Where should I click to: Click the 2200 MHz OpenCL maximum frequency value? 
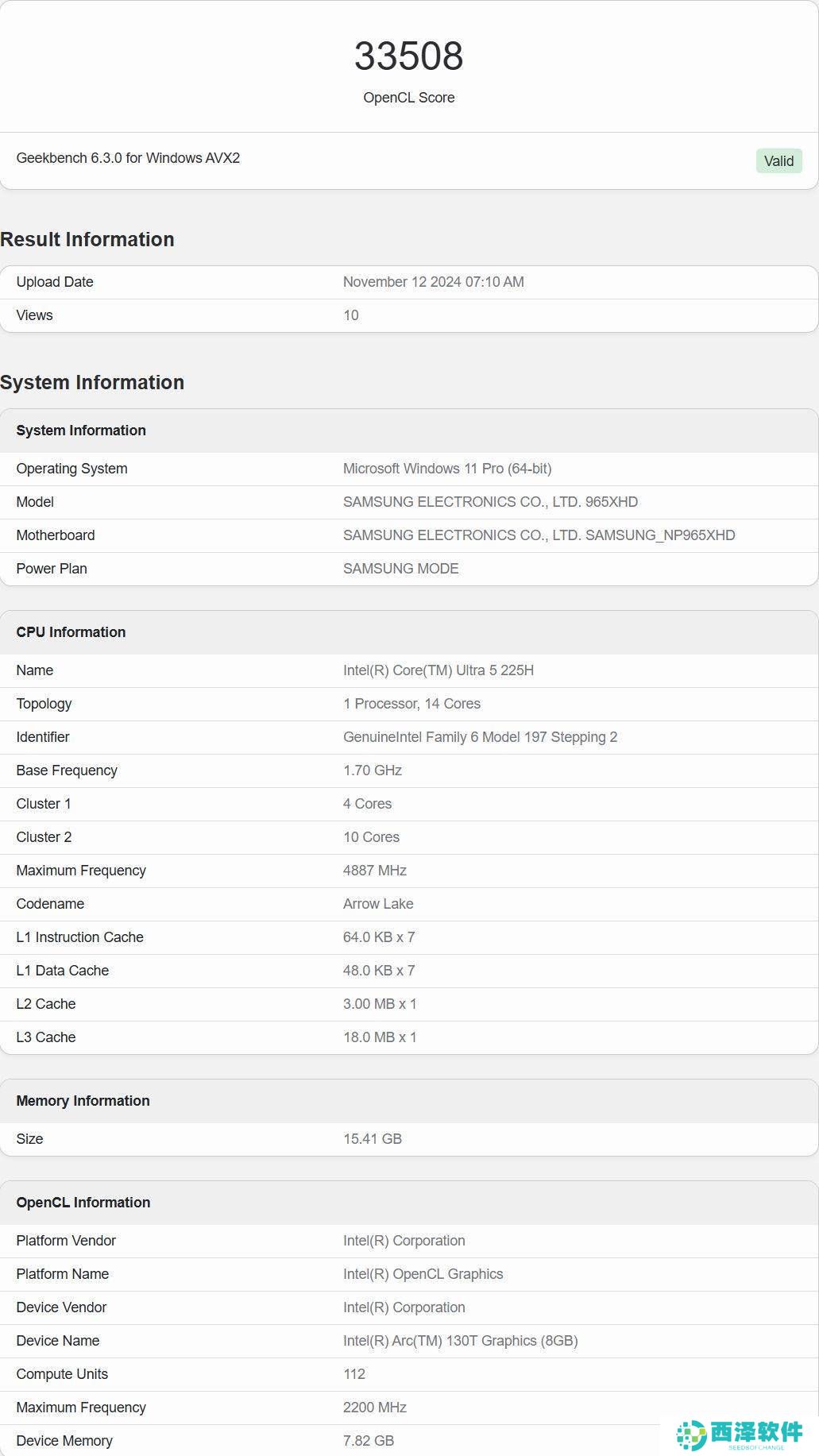tap(375, 1408)
